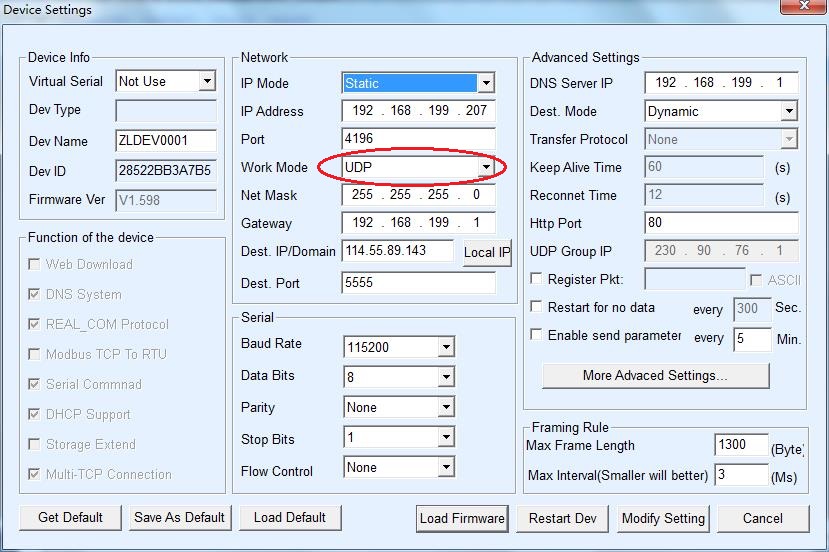Expand the Dest. Mode dropdown
Image resolution: width=829 pixels, height=552 pixels.
tap(788, 111)
